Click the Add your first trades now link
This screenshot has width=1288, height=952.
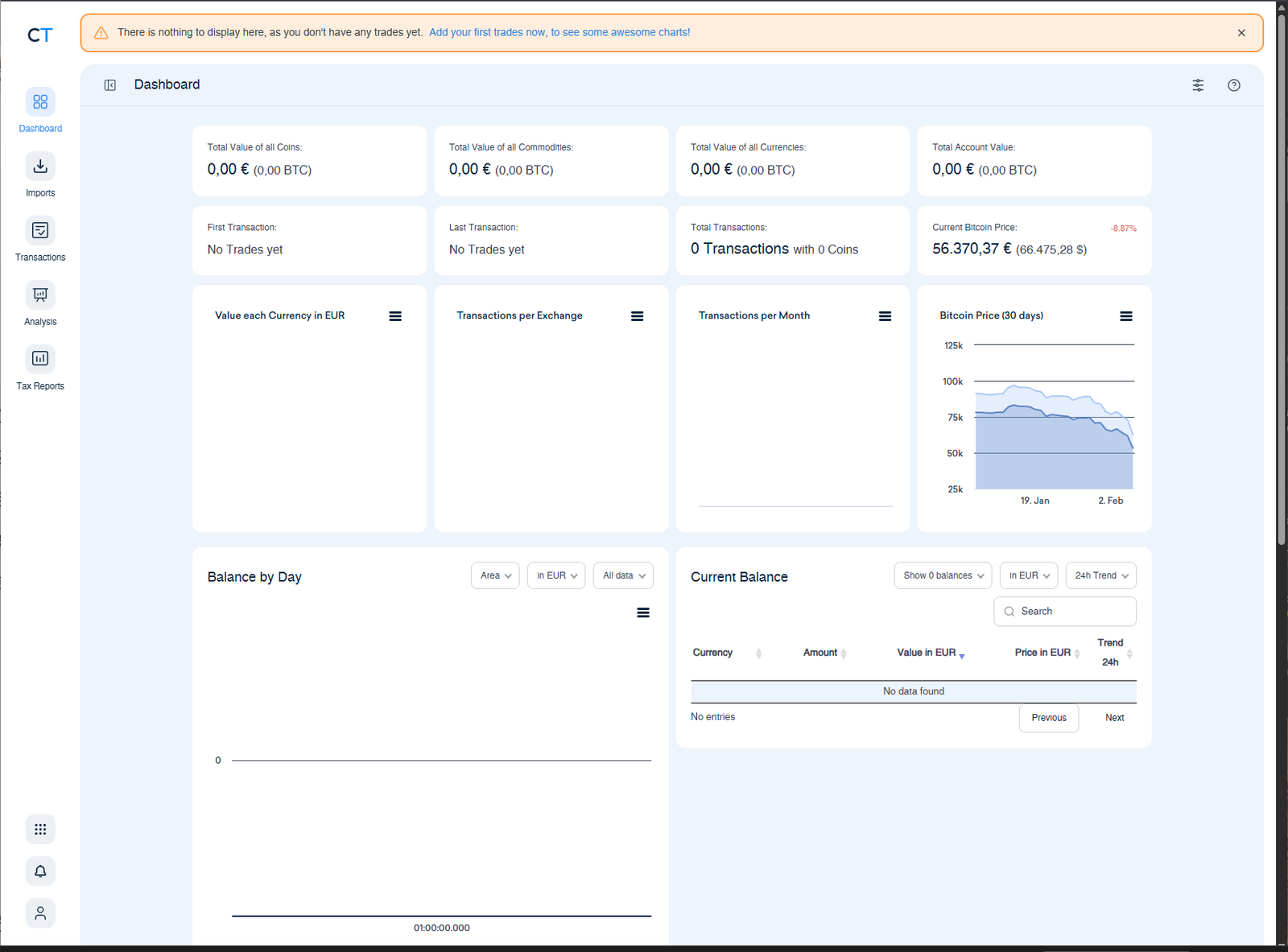(559, 32)
